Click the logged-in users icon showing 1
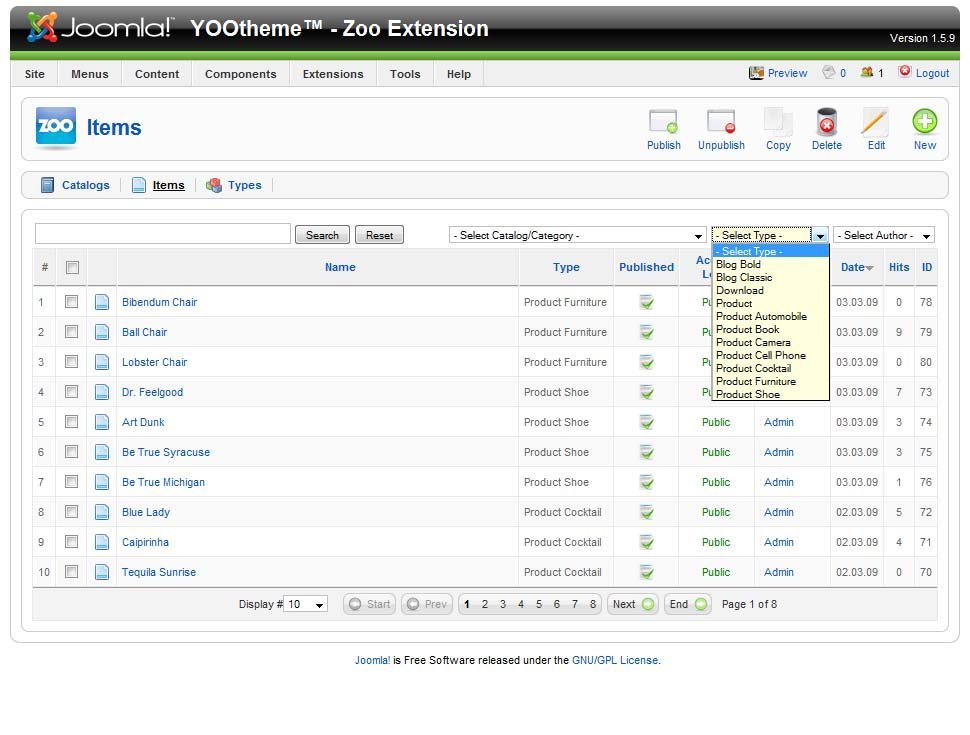970x735 pixels. pyautogui.click(x=867, y=72)
